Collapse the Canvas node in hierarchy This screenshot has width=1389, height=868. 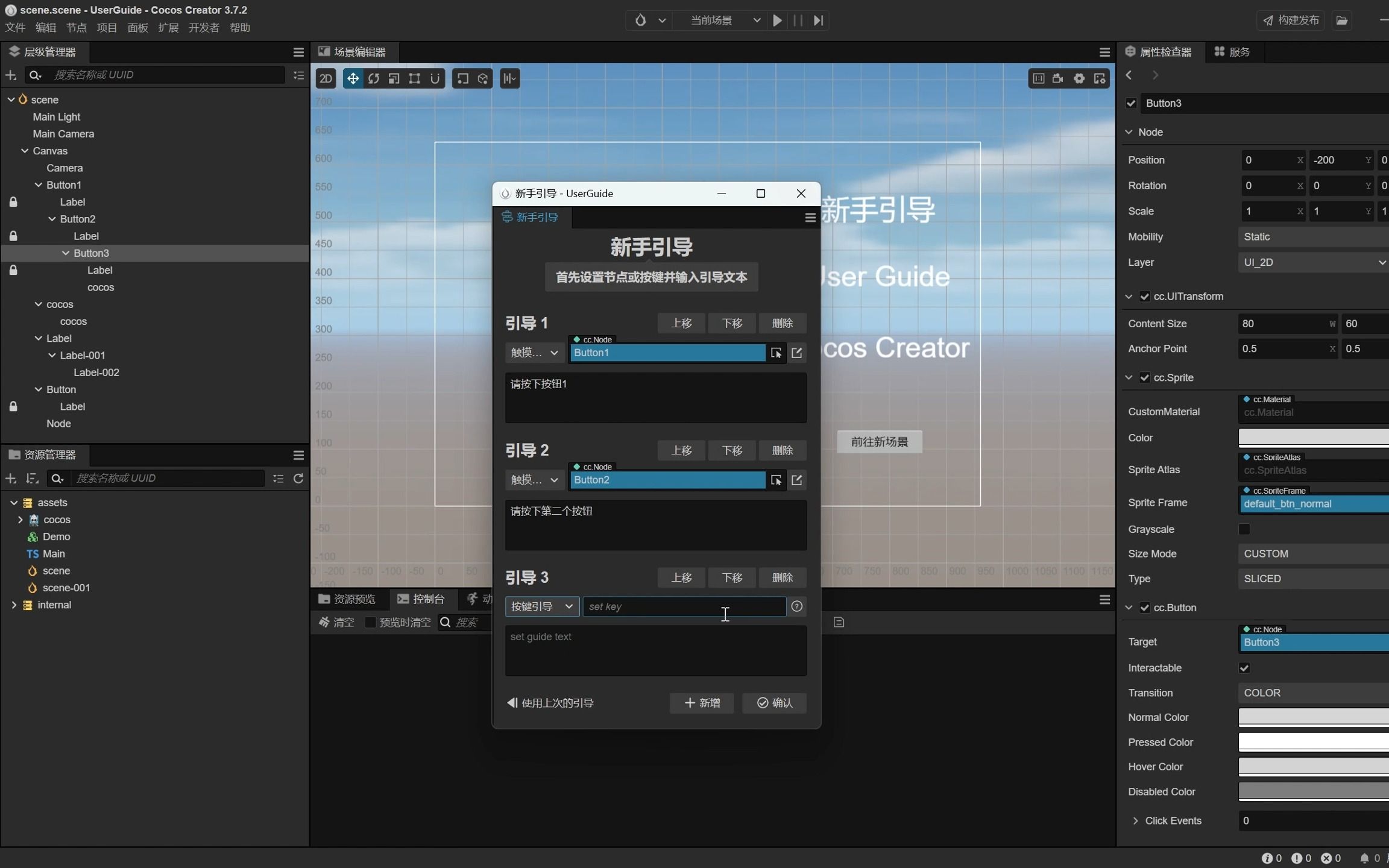click(x=25, y=151)
